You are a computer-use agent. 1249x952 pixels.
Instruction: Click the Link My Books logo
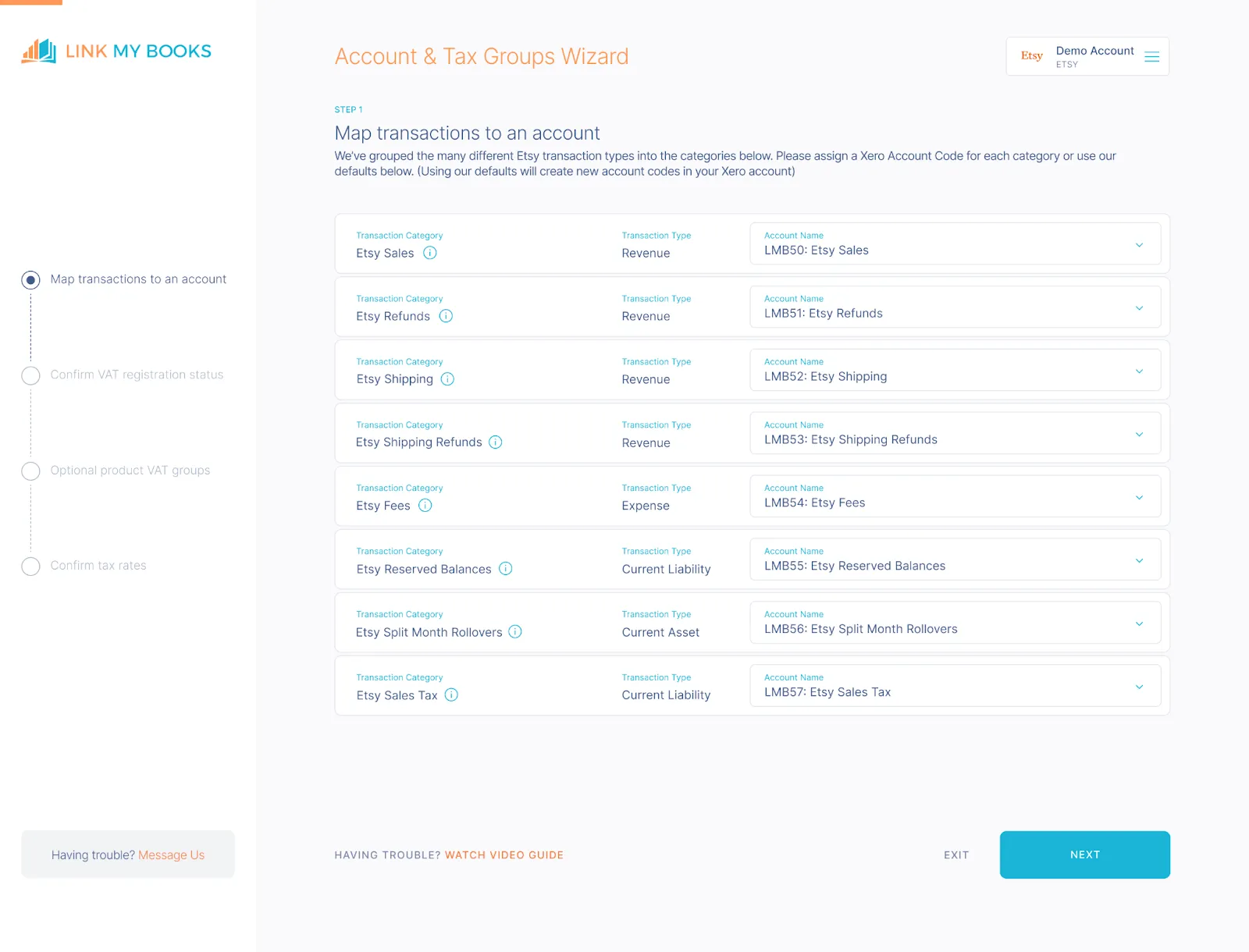click(116, 52)
